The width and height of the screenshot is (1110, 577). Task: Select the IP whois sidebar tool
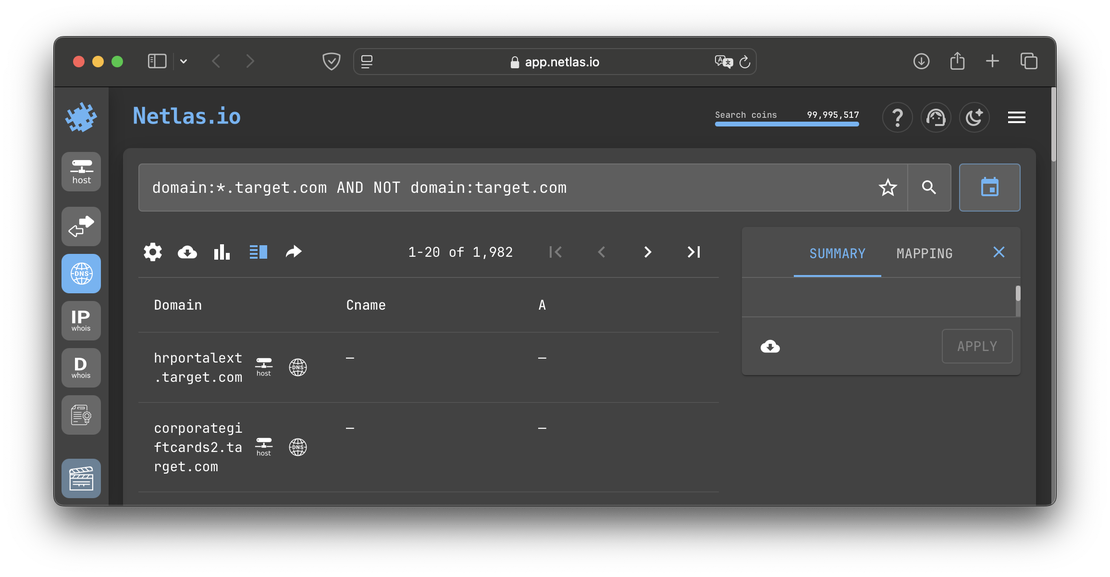pyautogui.click(x=81, y=320)
